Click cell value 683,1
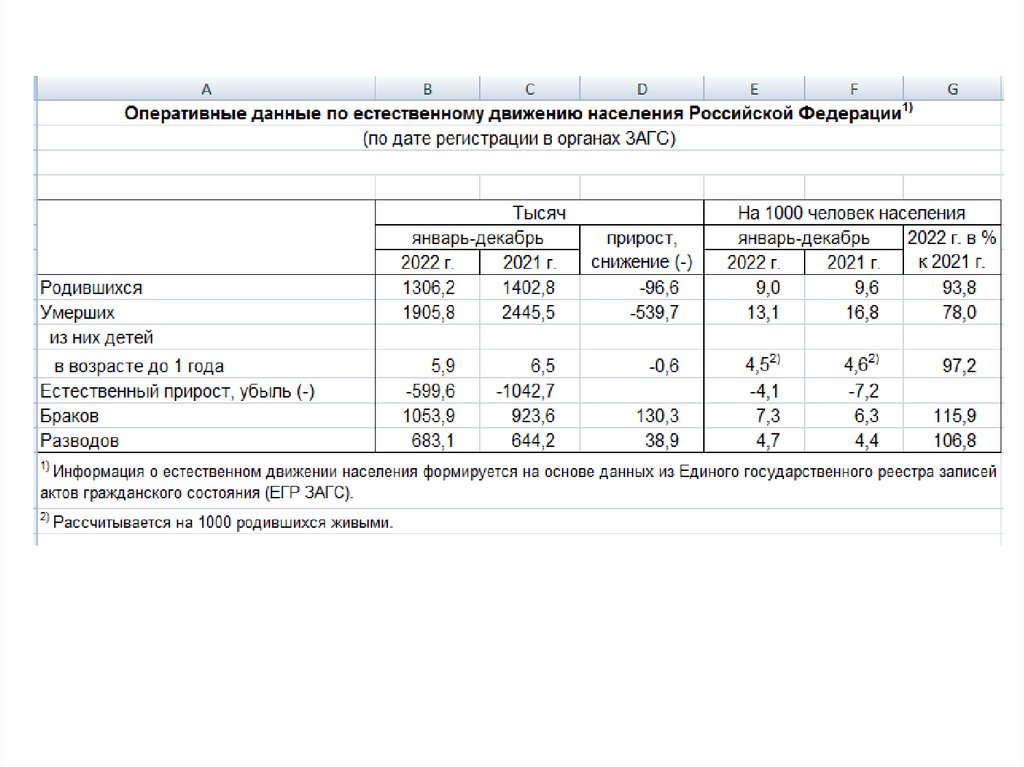Viewport: 1024px width, 767px height. coord(433,441)
